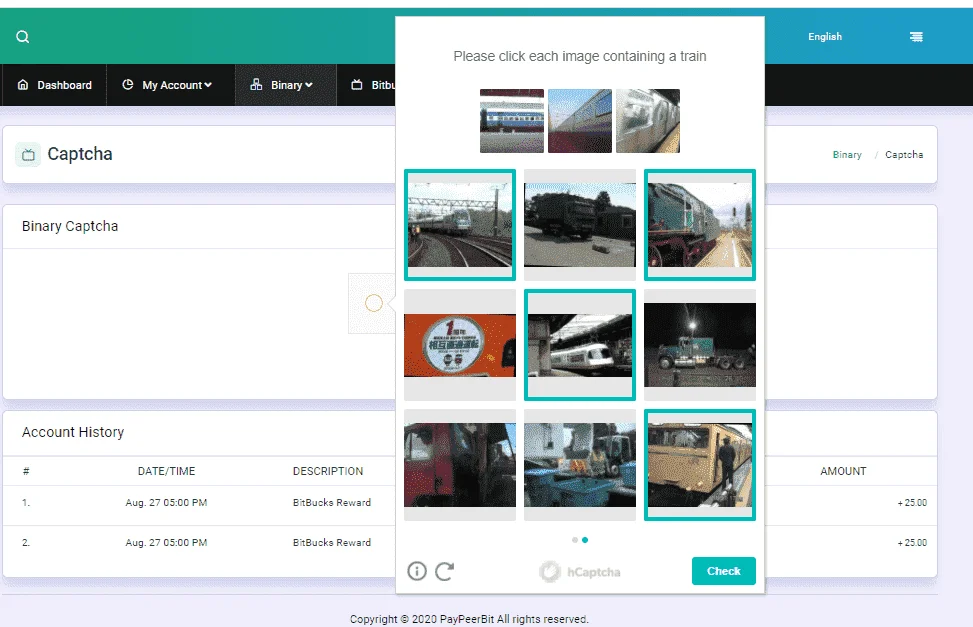
Task: Open the hamburger menu icon at top right
Action: [x=916, y=37]
